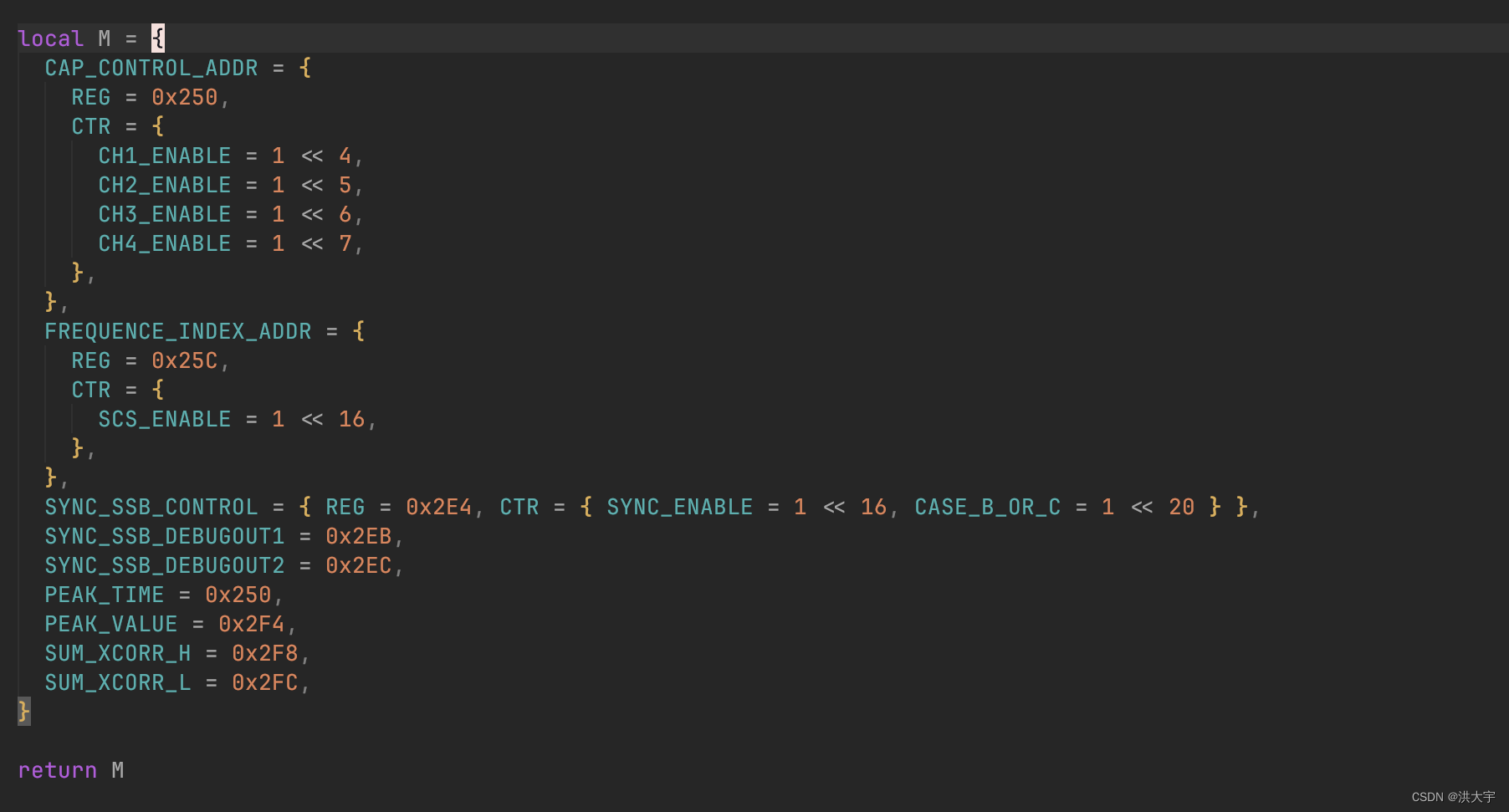1509x812 pixels.
Task: Click SCS_ENABLE field name
Action: [x=165, y=419]
